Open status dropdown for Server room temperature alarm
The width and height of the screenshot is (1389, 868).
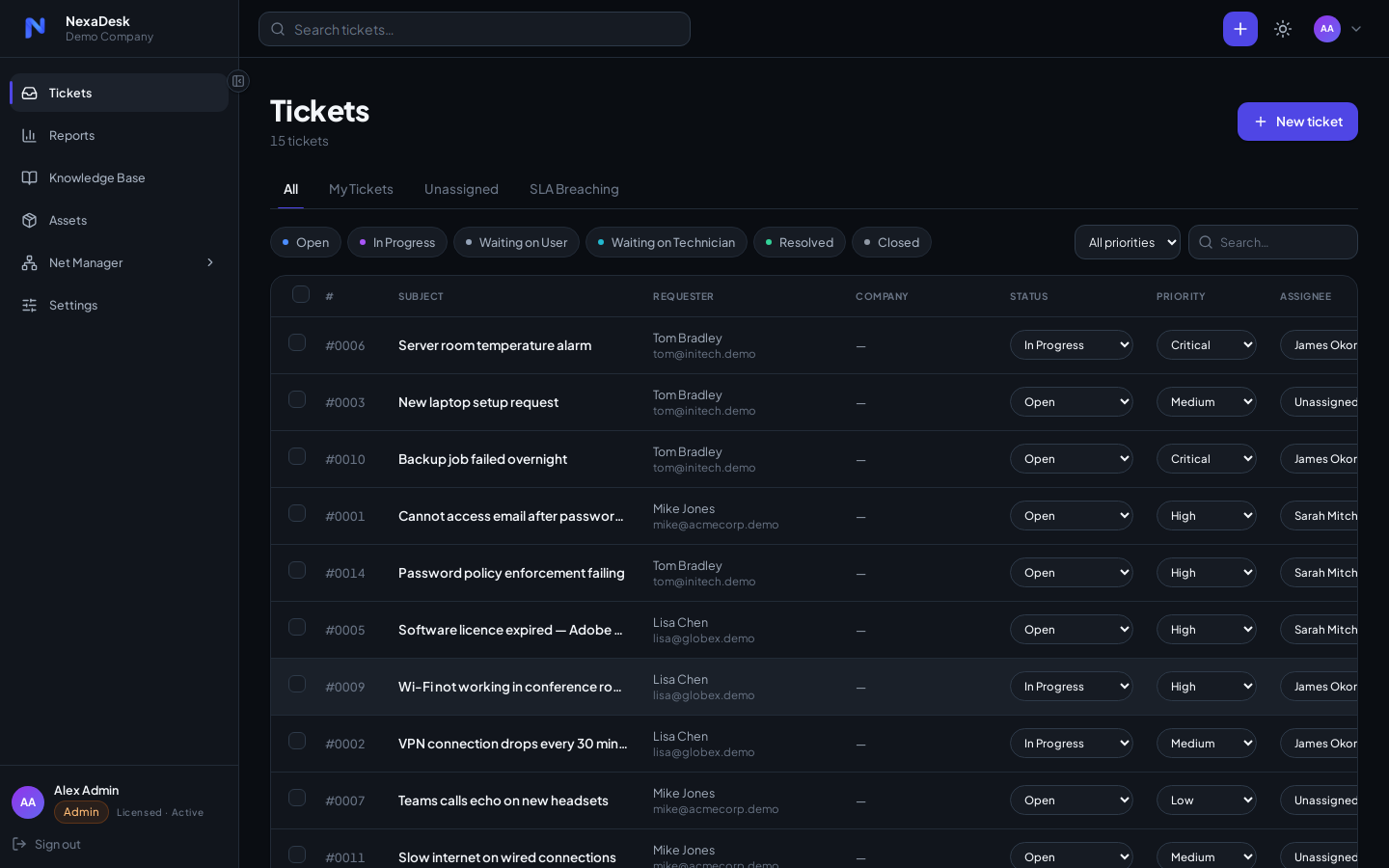click(x=1072, y=345)
